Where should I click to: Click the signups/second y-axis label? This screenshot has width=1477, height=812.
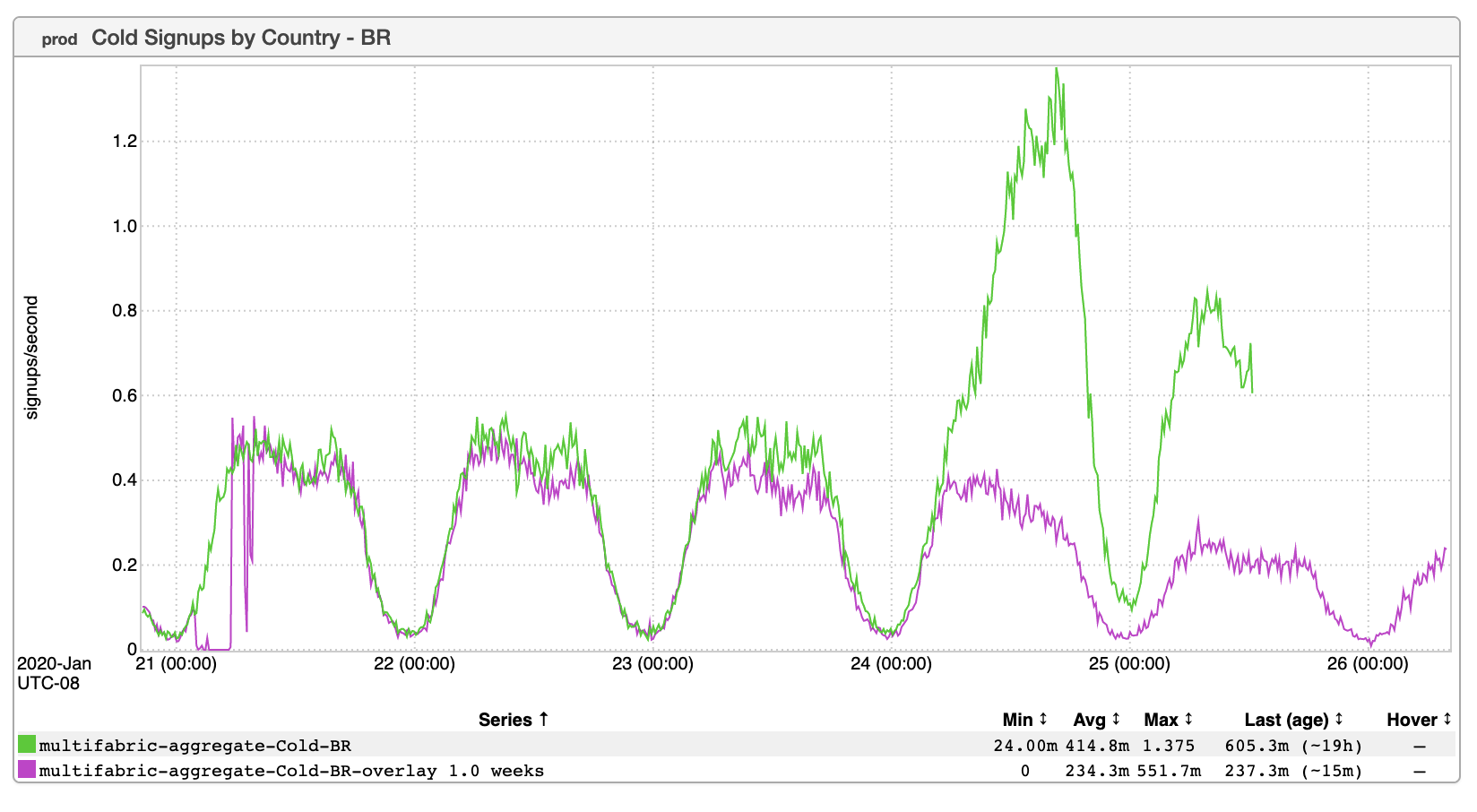[32, 358]
